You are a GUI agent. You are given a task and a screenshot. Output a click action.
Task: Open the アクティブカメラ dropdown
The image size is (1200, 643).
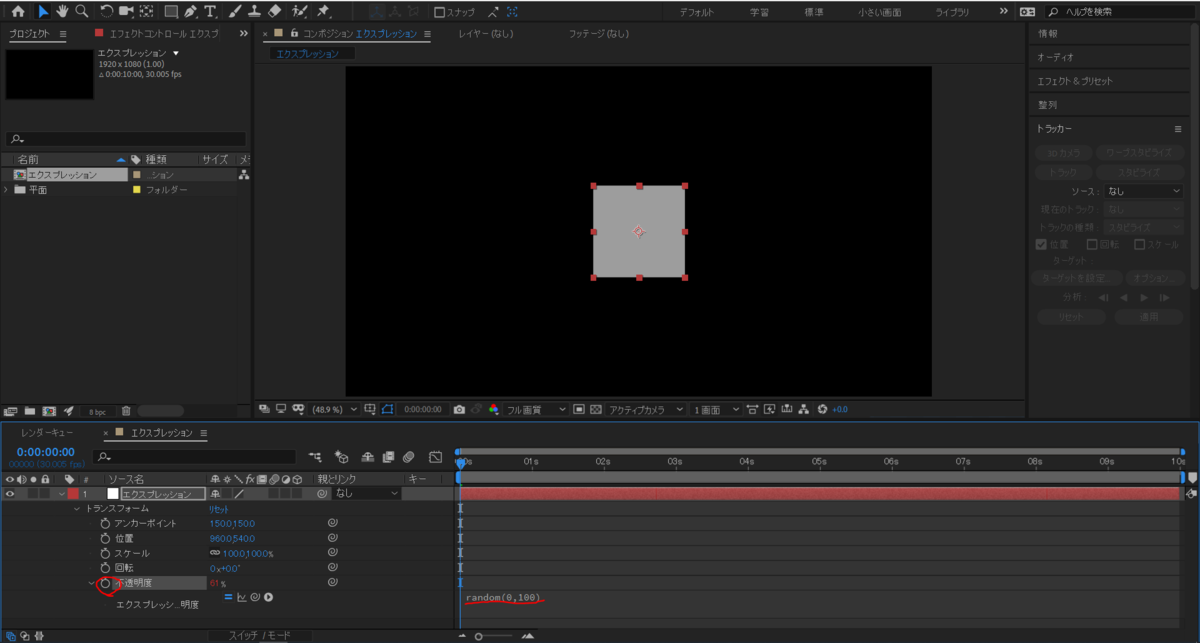coord(646,409)
